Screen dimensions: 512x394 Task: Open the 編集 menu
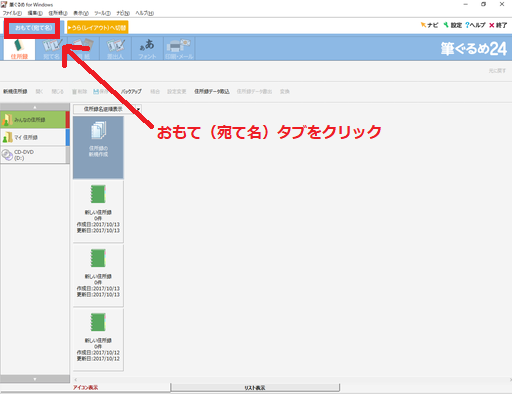tap(35, 13)
